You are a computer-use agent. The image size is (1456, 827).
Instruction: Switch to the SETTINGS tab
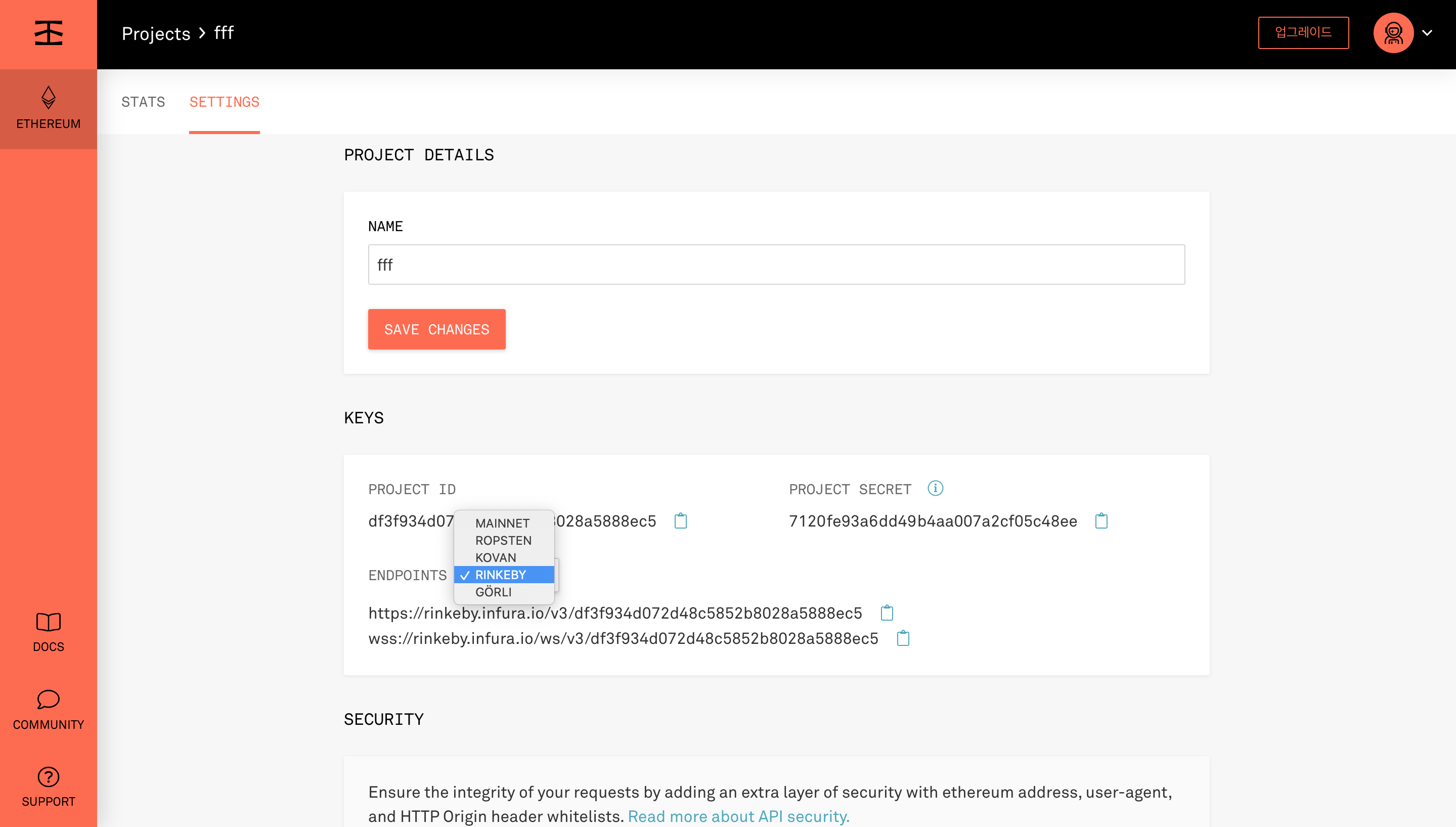(x=225, y=102)
